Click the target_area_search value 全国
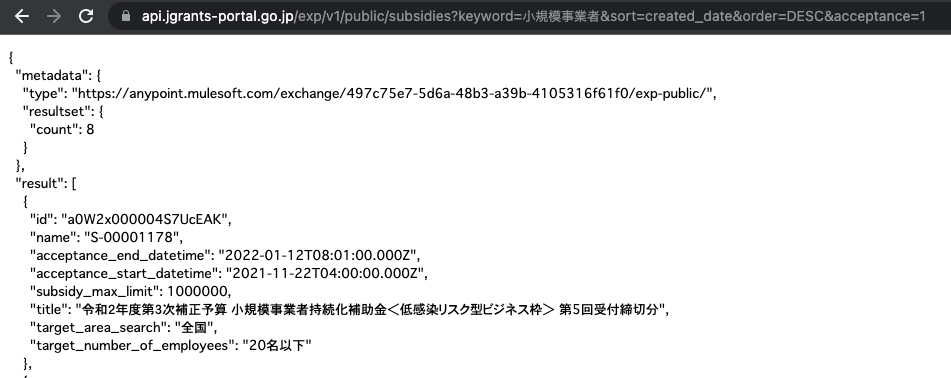Viewport: 951px width, 378px height. pyautogui.click(x=196, y=328)
